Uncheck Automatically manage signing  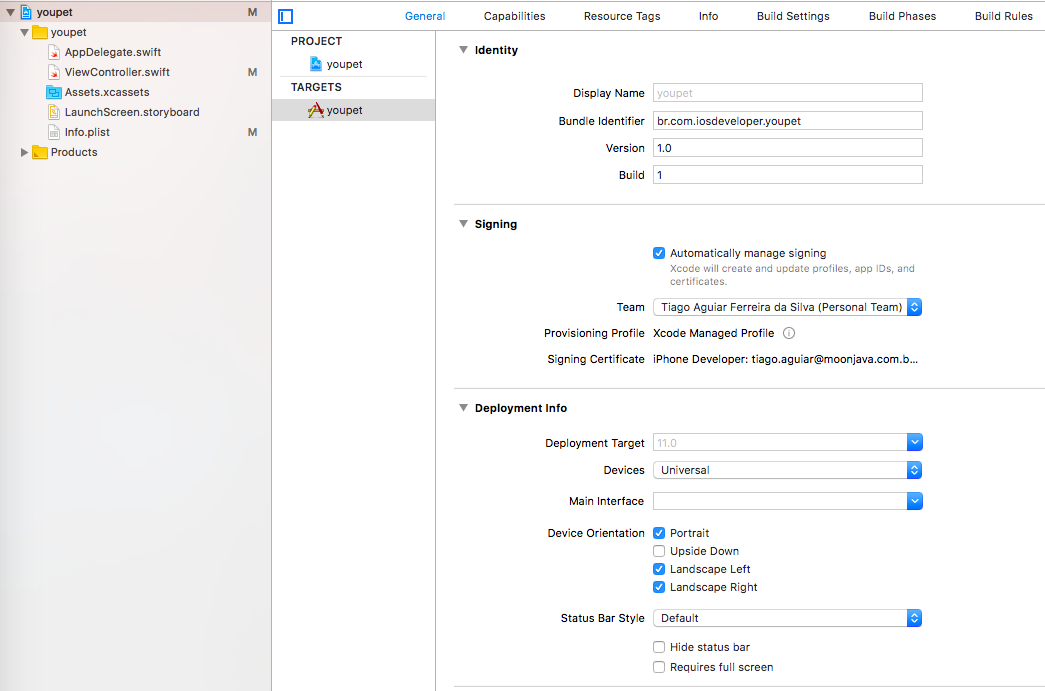pos(659,253)
